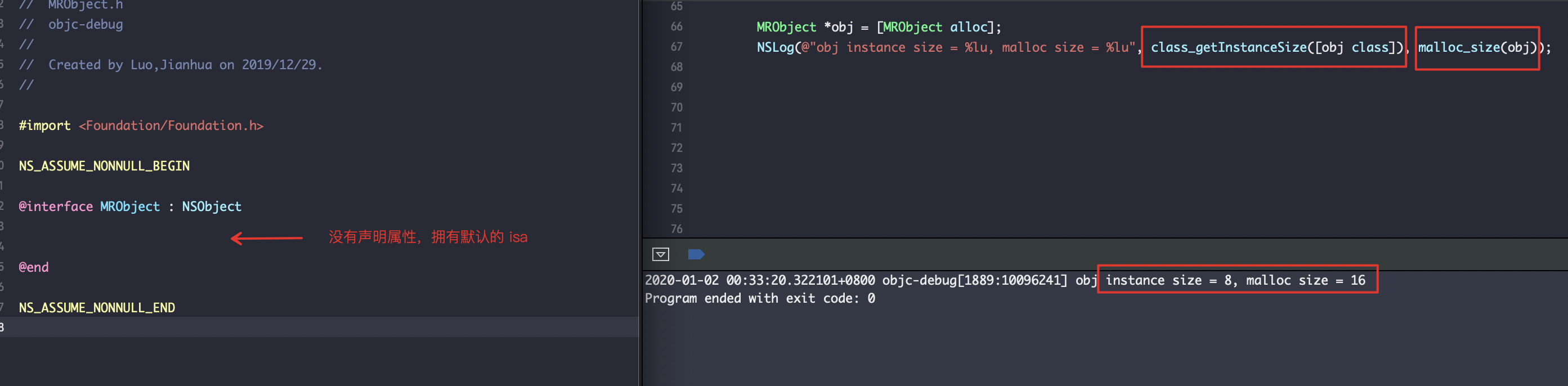The width and height of the screenshot is (1568, 386).
Task: Click NS_ASSUME_NONNULL_END macro
Action: click(x=97, y=307)
